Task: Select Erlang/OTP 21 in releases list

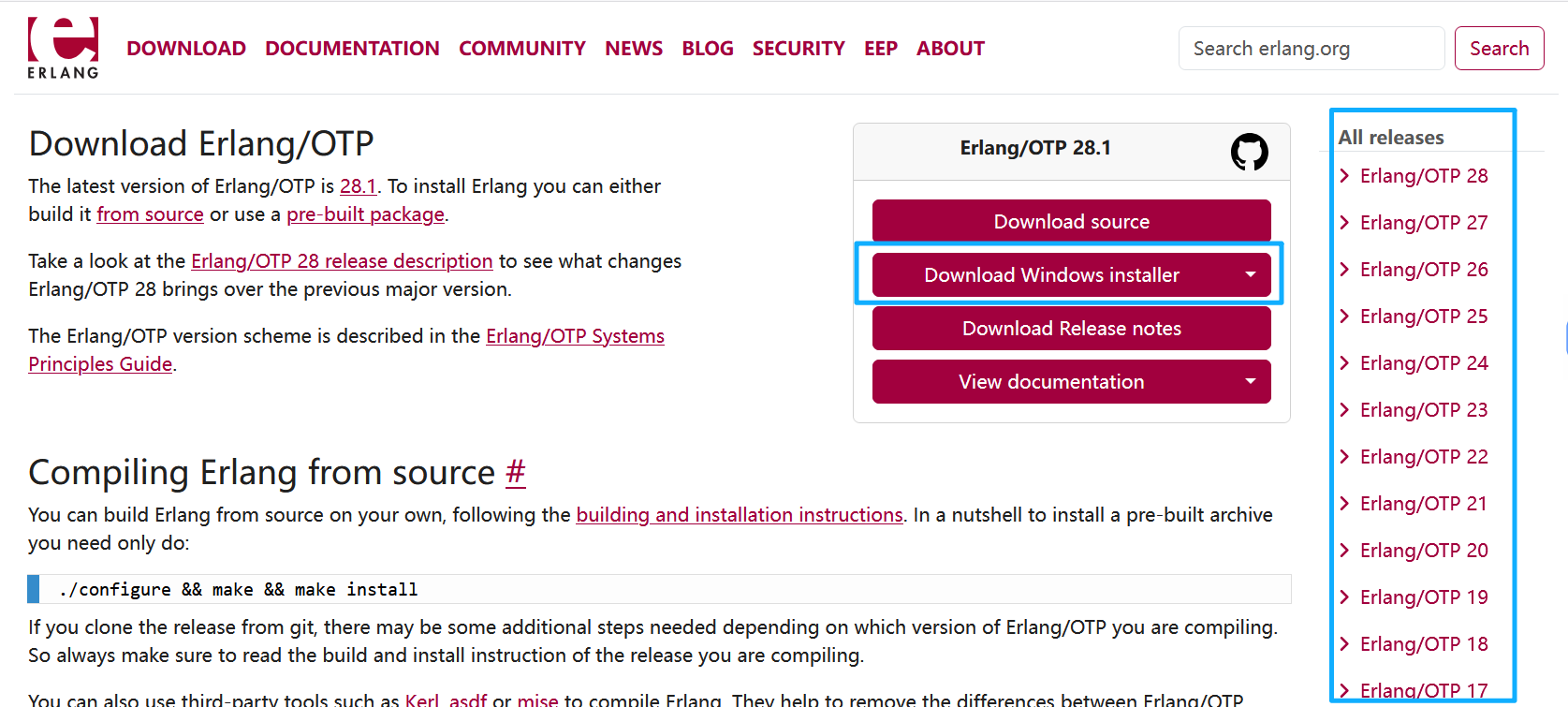Action: (x=1424, y=504)
